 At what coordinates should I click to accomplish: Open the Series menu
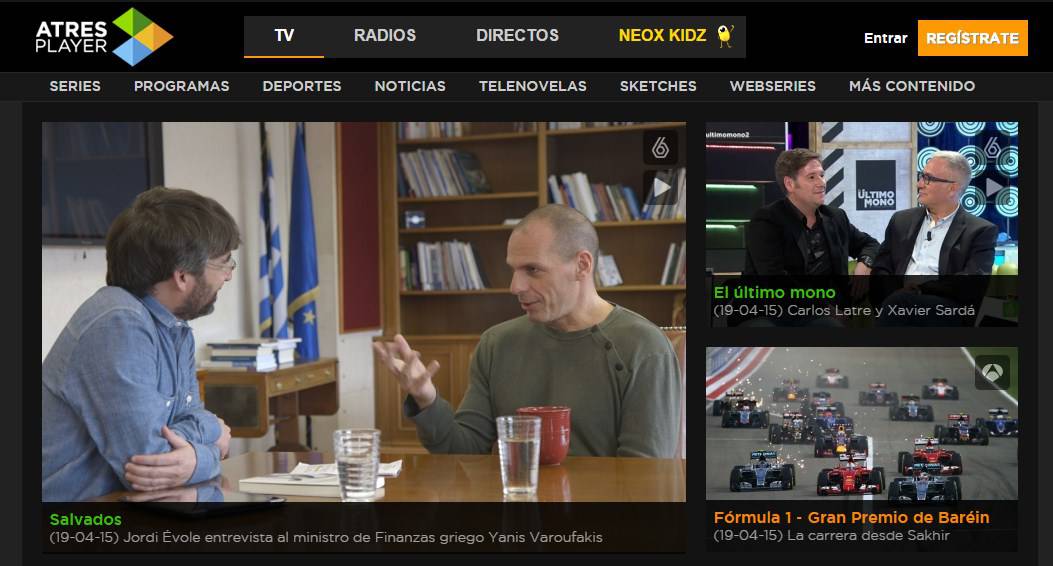click(x=75, y=86)
